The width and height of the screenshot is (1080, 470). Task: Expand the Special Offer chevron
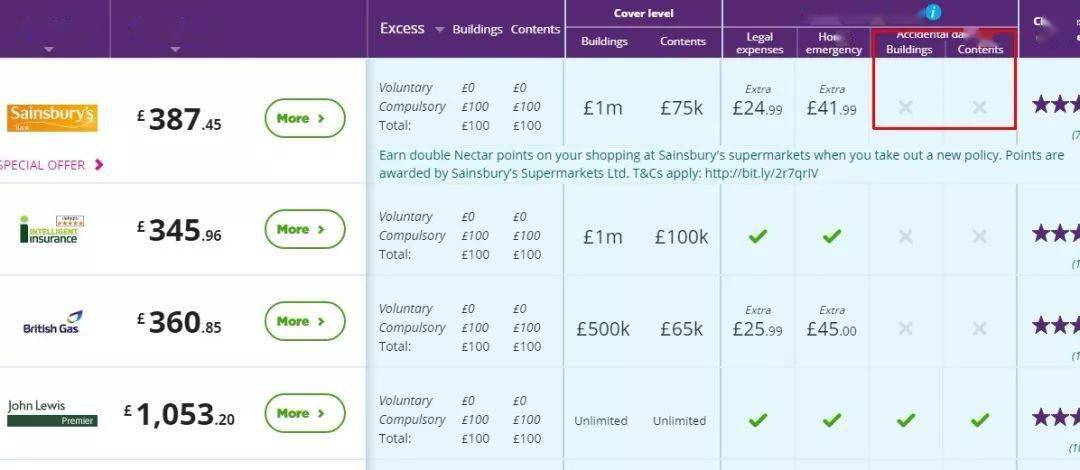pos(99,165)
